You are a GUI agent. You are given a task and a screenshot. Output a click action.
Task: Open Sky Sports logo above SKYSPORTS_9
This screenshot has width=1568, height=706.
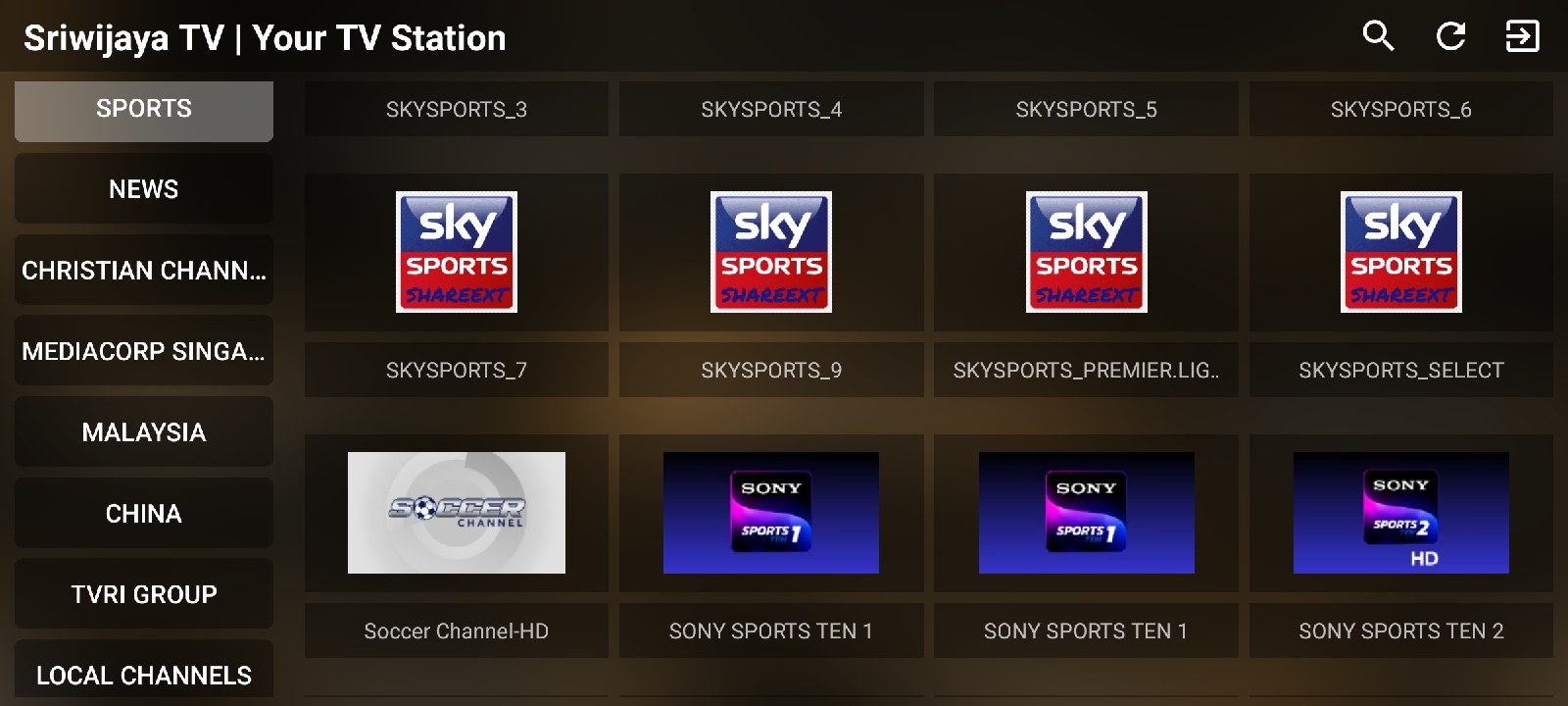pos(771,252)
